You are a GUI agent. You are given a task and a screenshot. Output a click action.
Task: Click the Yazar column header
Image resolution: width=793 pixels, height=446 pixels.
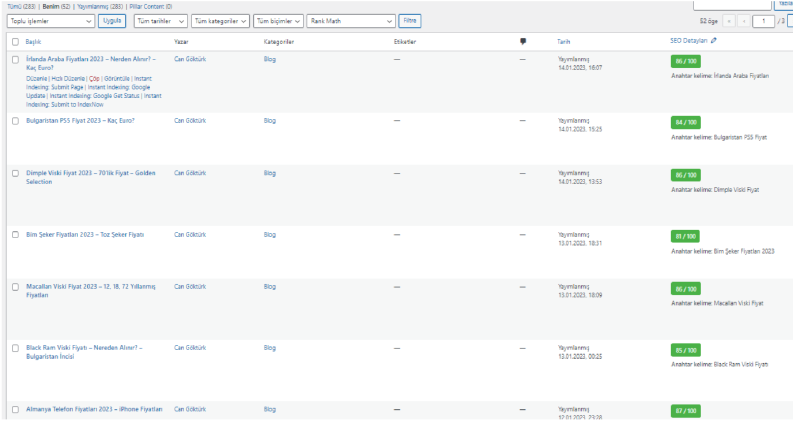pos(181,42)
